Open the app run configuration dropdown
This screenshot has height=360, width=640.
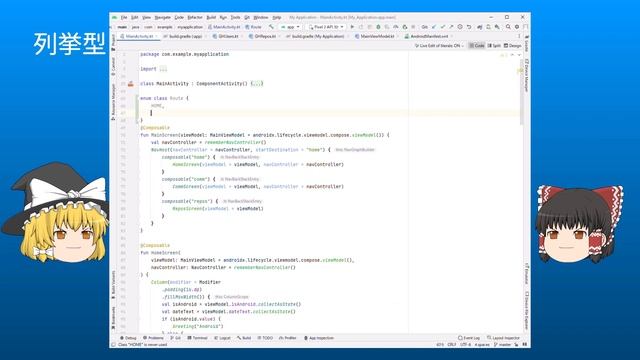(x=291, y=27)
